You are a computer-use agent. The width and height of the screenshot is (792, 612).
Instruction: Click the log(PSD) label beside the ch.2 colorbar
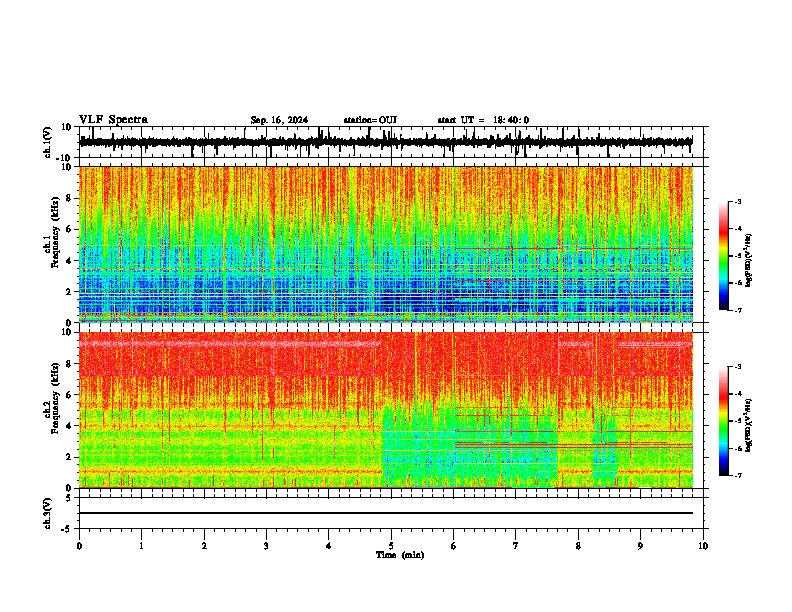click(748, 425)
